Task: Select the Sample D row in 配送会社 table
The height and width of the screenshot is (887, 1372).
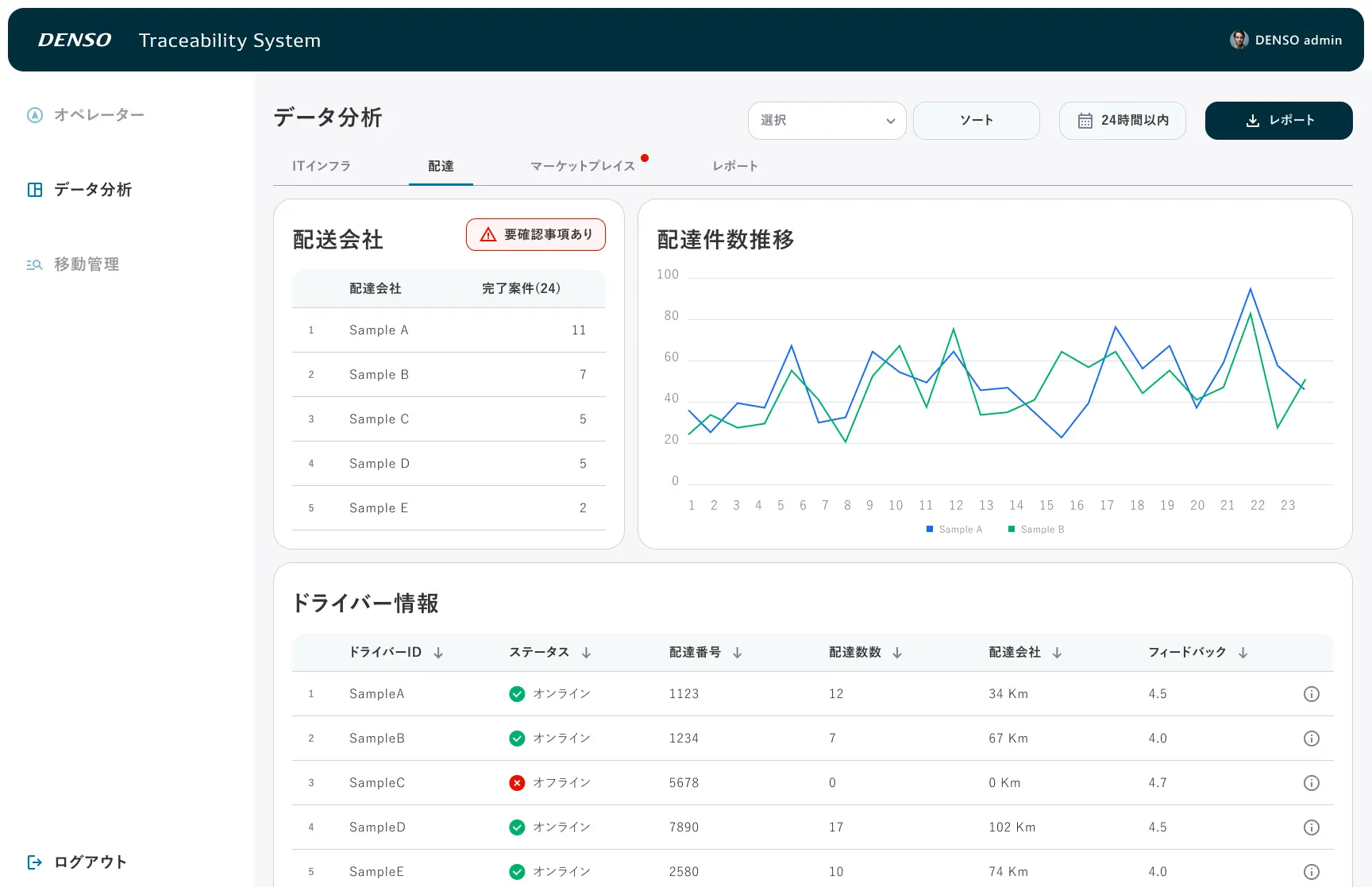Action: click(x=449, y=464)
